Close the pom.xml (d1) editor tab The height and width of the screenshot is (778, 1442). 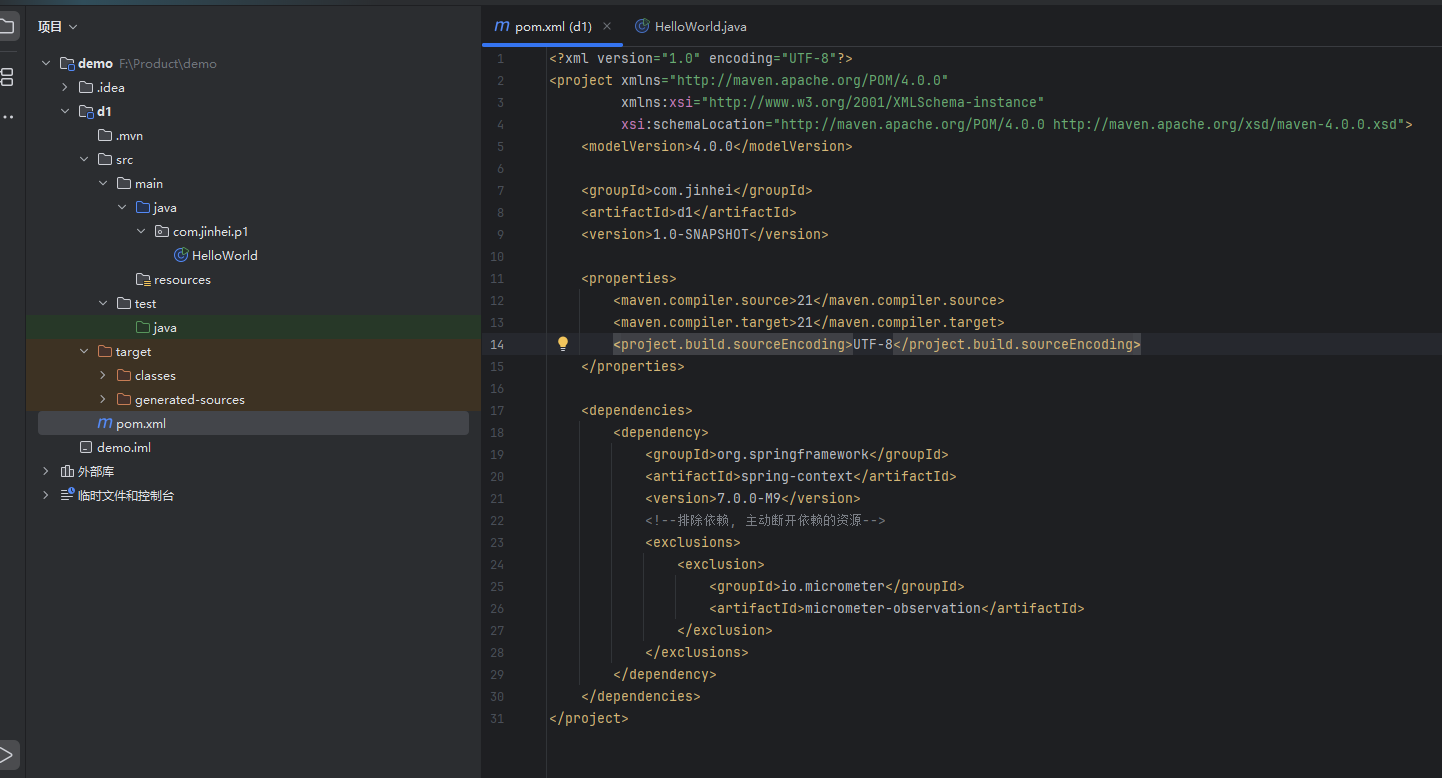[607, 26]
